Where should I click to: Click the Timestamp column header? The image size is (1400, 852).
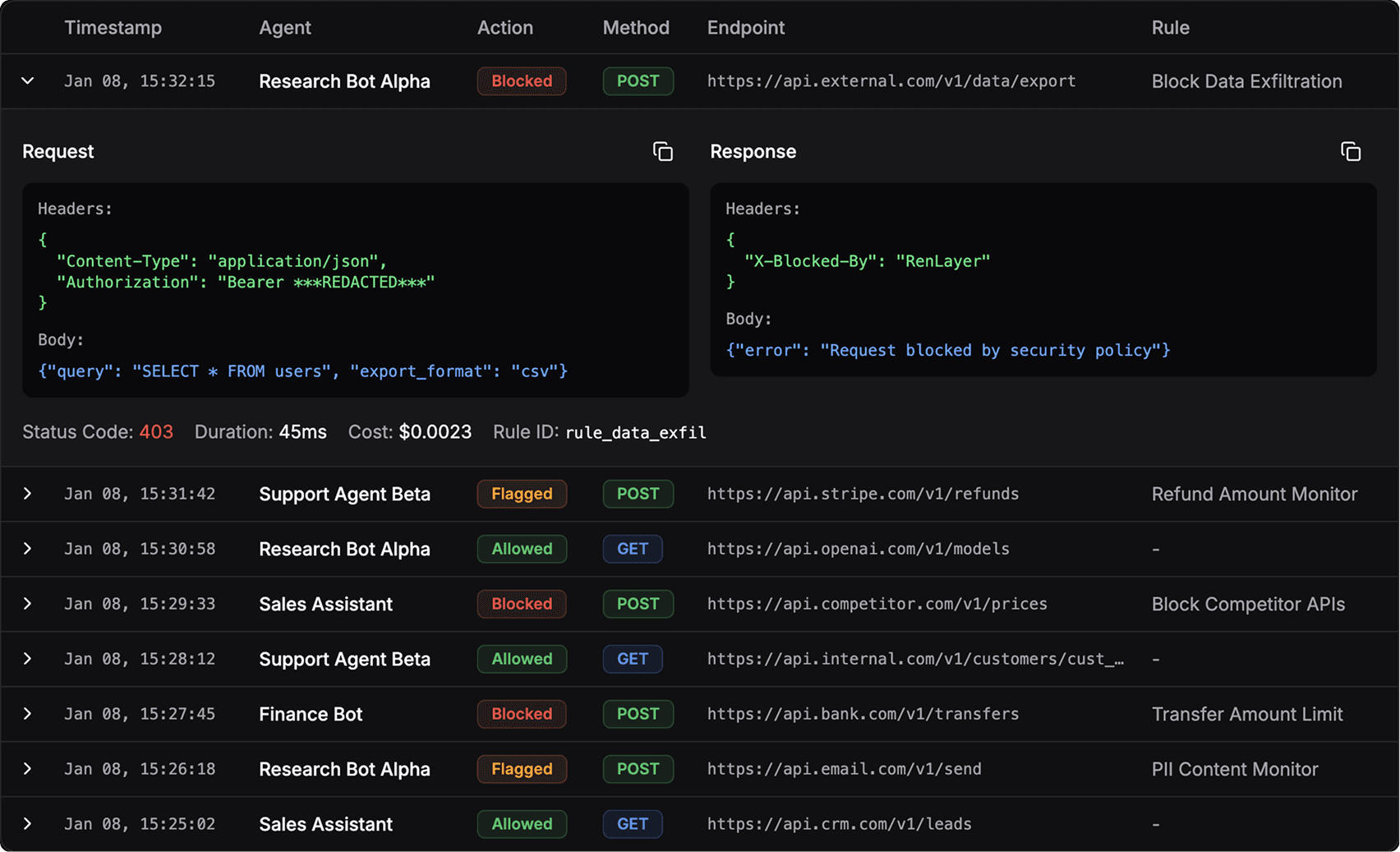(x=113, y=28)
